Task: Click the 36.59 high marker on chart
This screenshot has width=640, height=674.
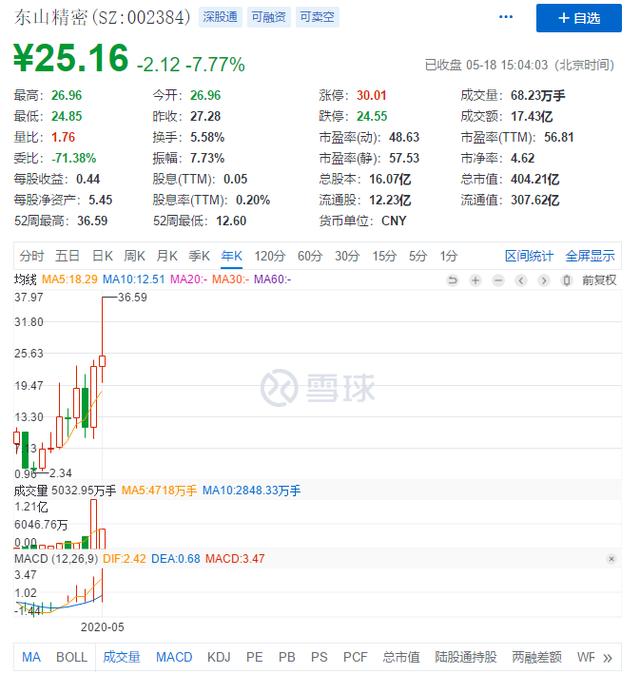Action: coord(132,297)
